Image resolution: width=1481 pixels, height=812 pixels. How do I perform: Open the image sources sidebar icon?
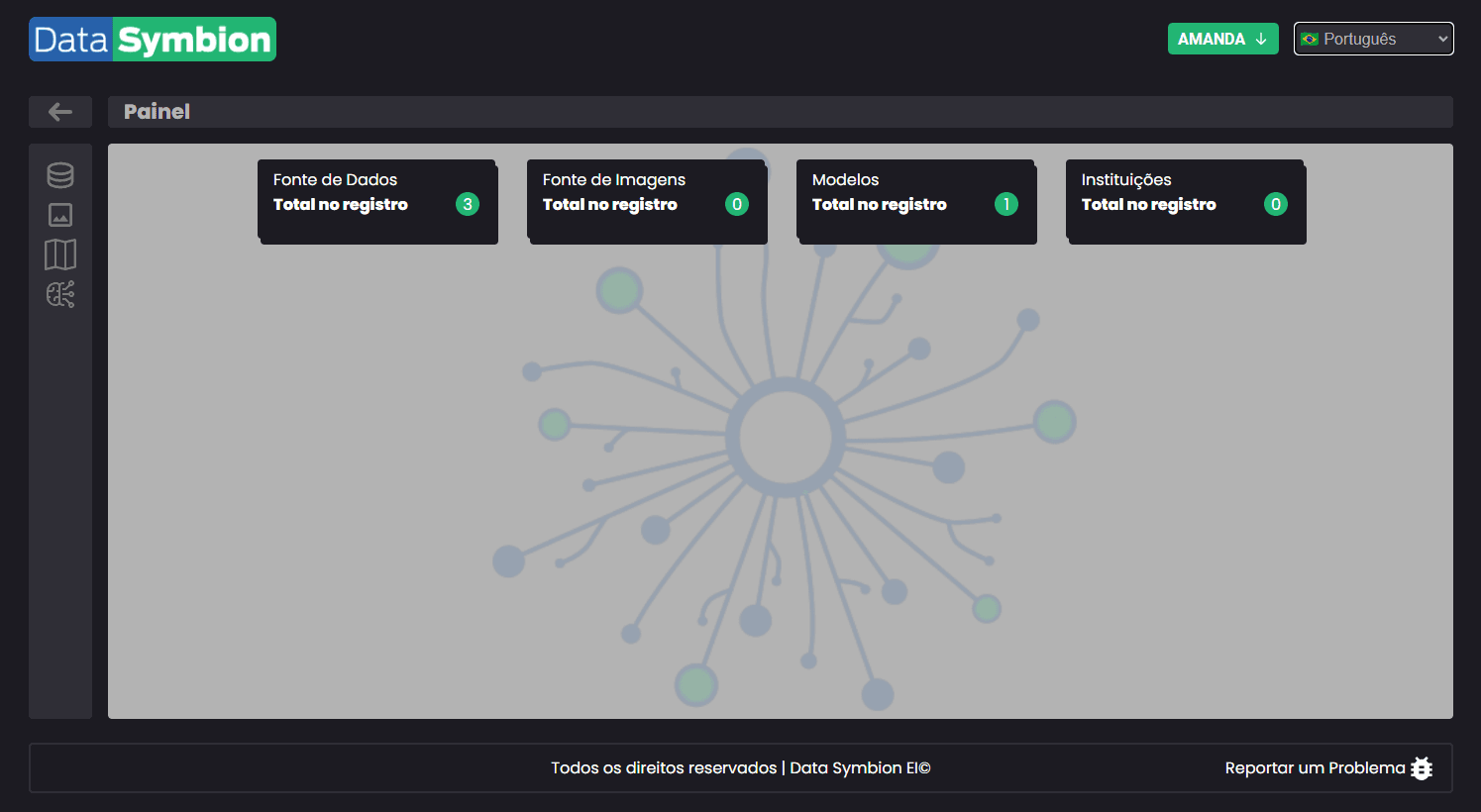pos(60,215)
